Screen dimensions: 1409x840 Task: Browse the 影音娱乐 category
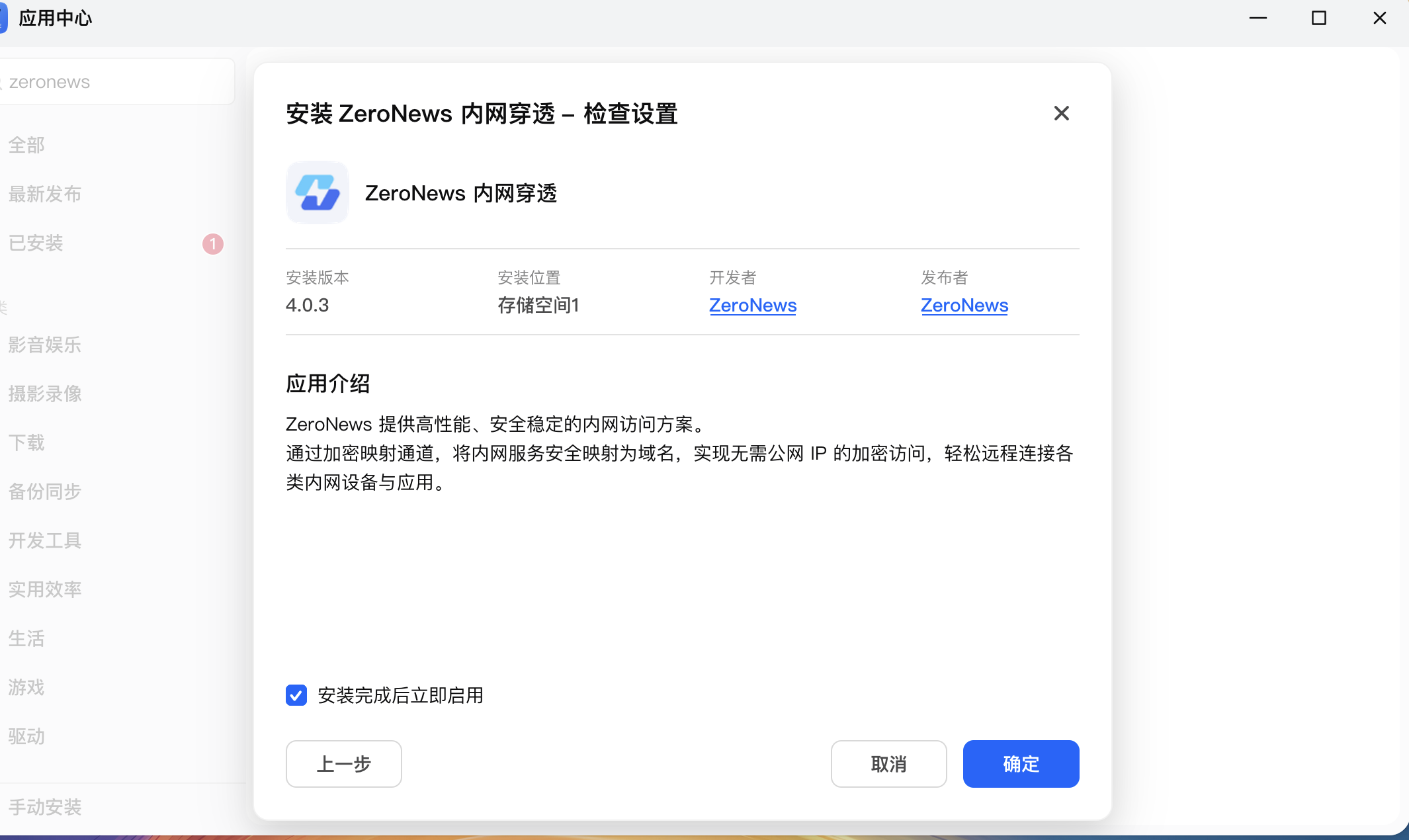click(x=45, y=345)
